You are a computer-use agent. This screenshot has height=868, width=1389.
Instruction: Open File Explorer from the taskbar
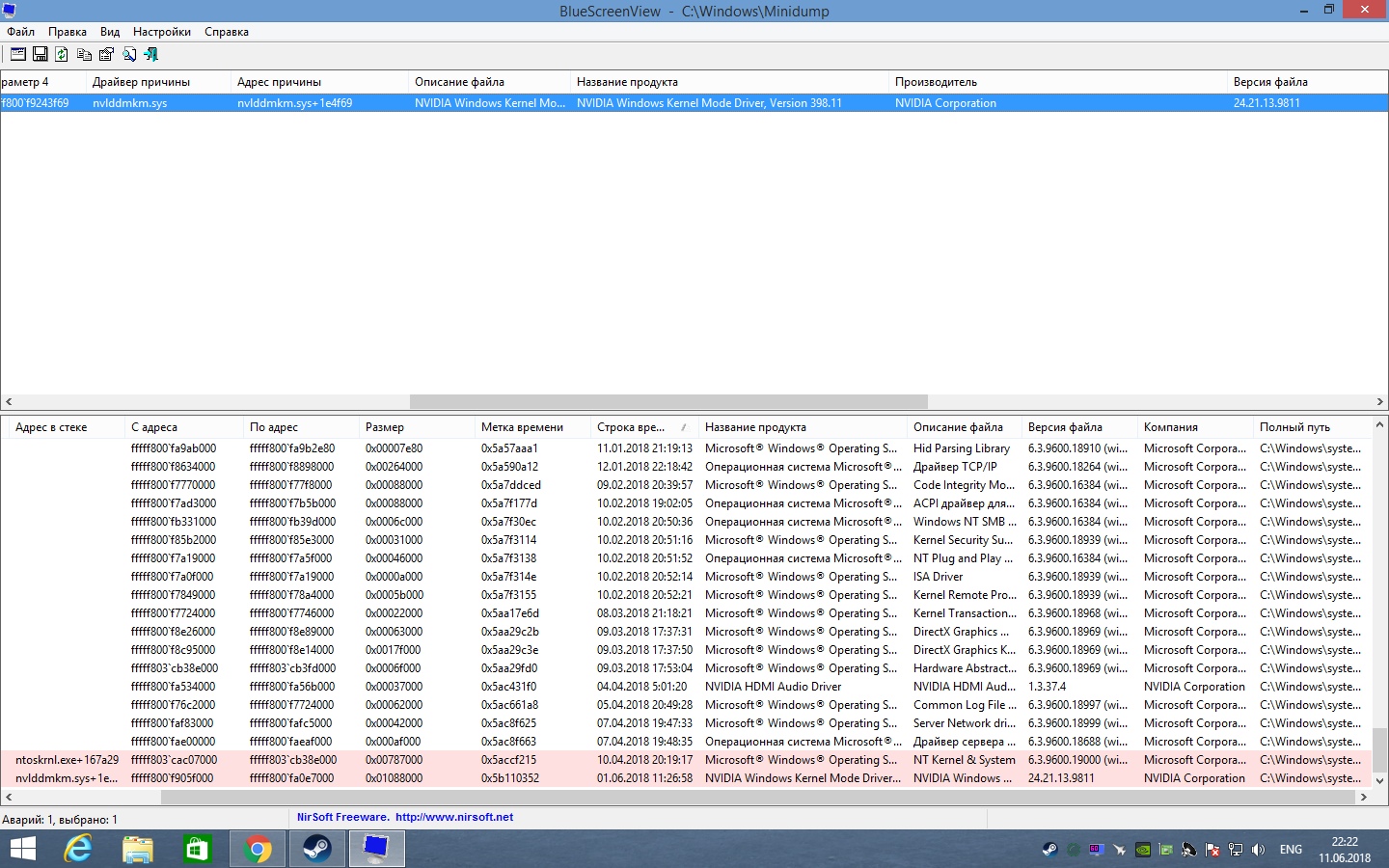point(138,849)
